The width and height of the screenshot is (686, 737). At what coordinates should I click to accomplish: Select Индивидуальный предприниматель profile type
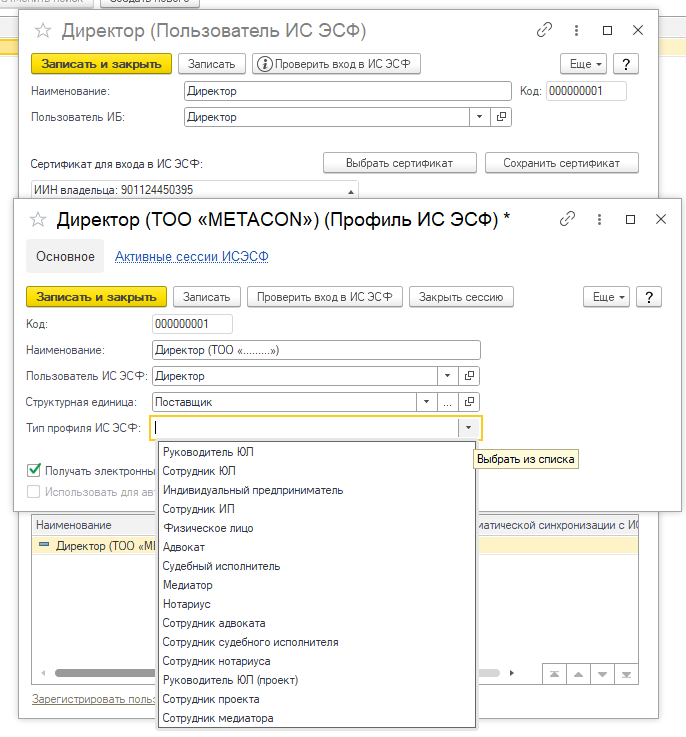[252, 490]
